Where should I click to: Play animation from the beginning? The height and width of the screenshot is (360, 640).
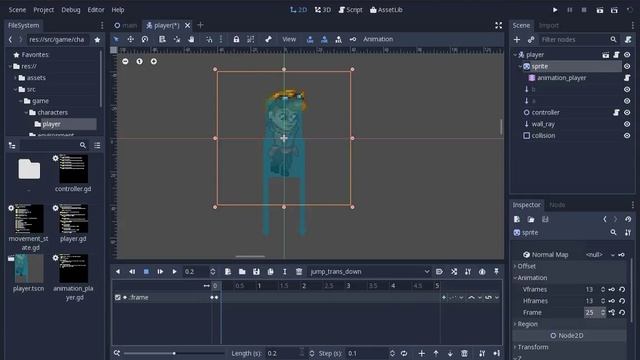click(160, 271)
